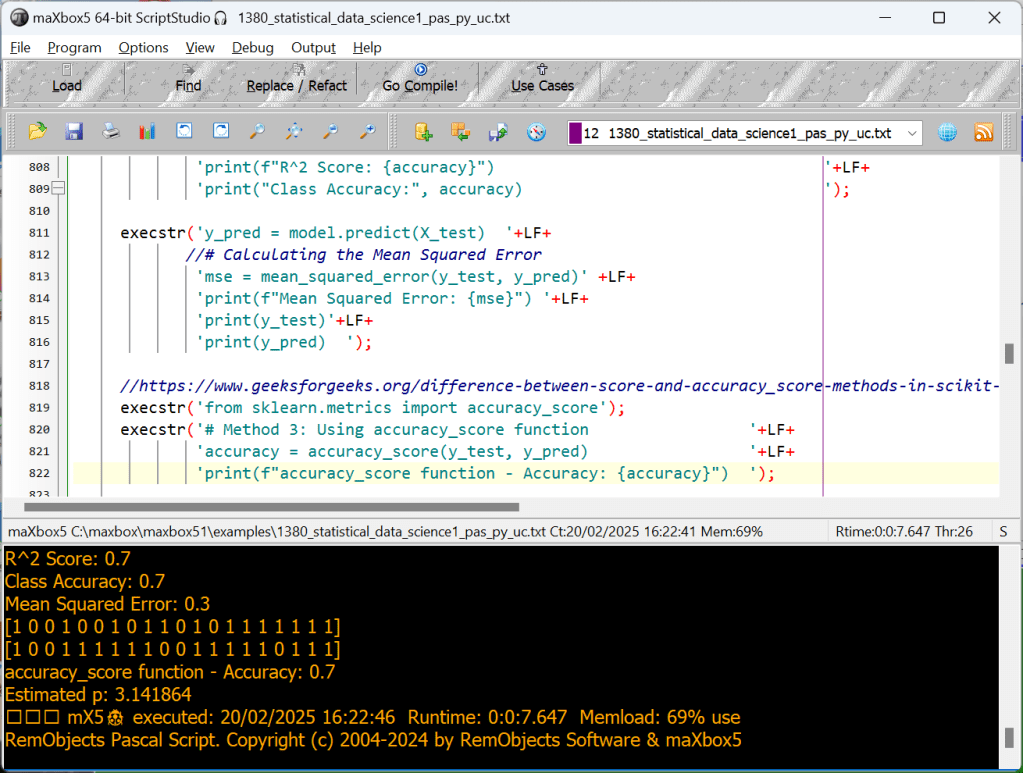Click the first magnifier search icon
Image resolution: width=1023 pixels, height=773 pixels.
click(x=257, y=132)
